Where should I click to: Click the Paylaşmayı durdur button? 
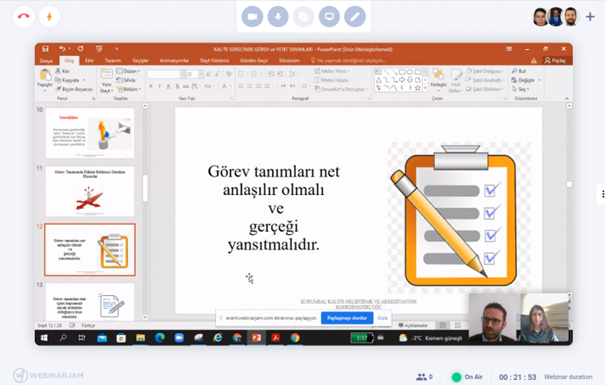tap(347, 318)
